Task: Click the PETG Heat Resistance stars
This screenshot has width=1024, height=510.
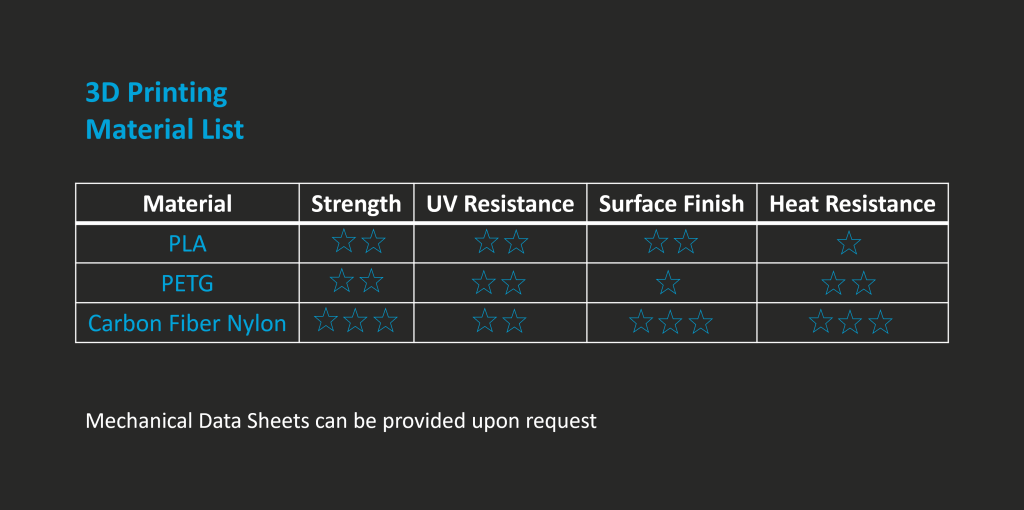Action: click(849, 284)
